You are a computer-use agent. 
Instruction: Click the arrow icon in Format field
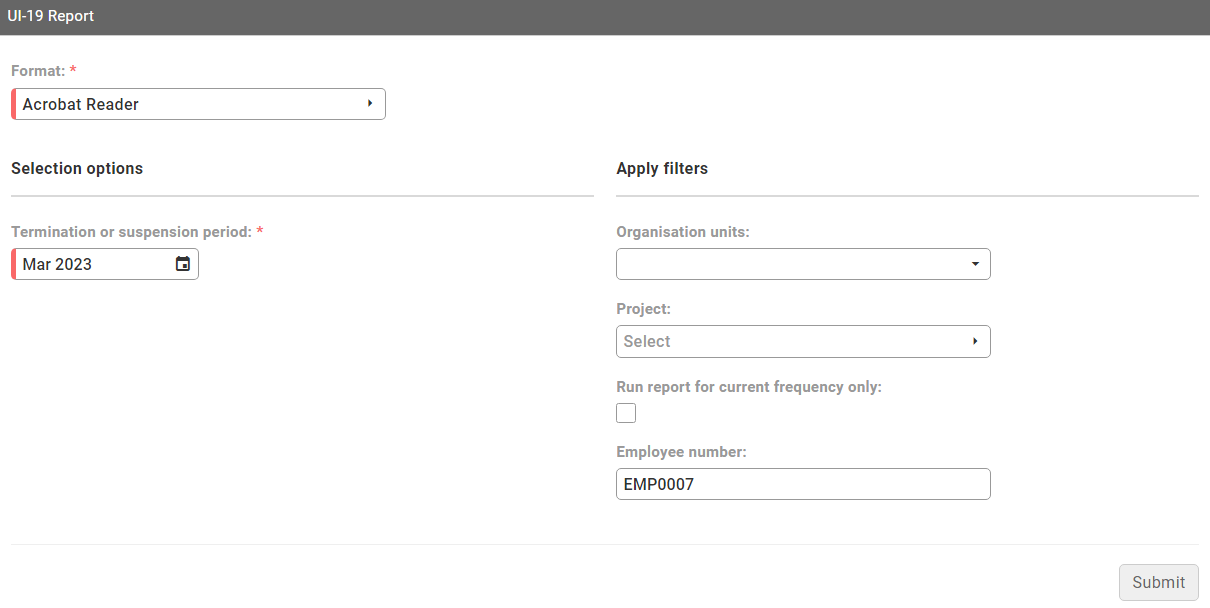click(370, 104)
